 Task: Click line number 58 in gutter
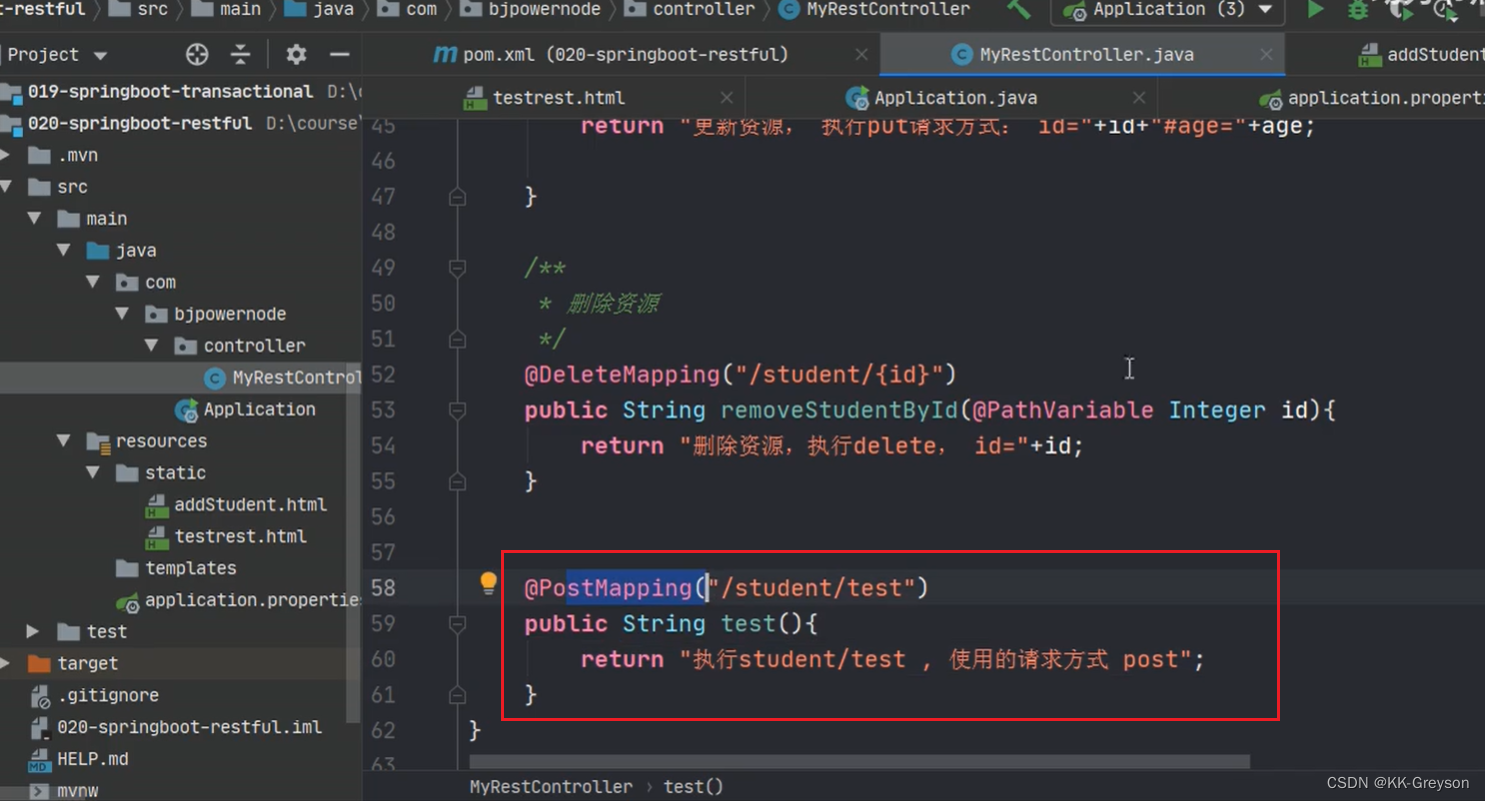[x=384, y=588]
